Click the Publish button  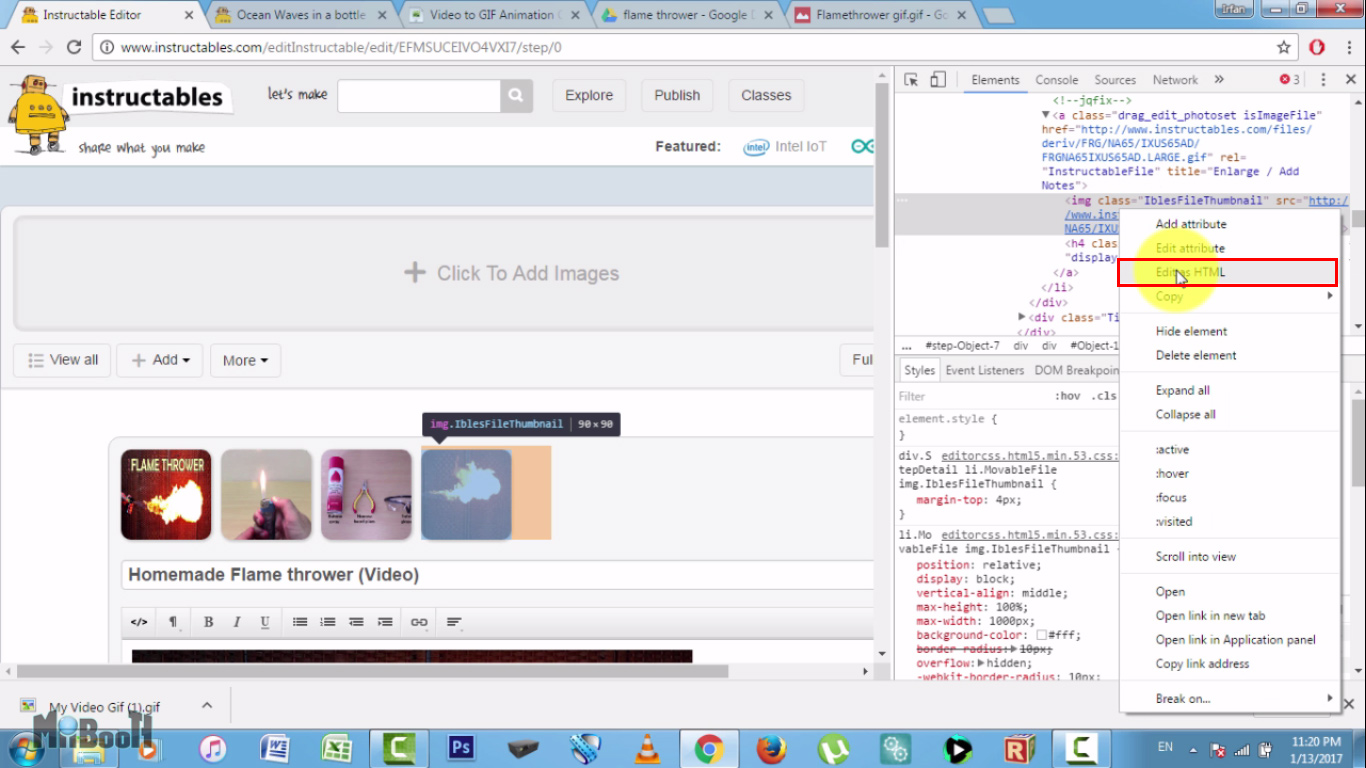pos(677,96)
